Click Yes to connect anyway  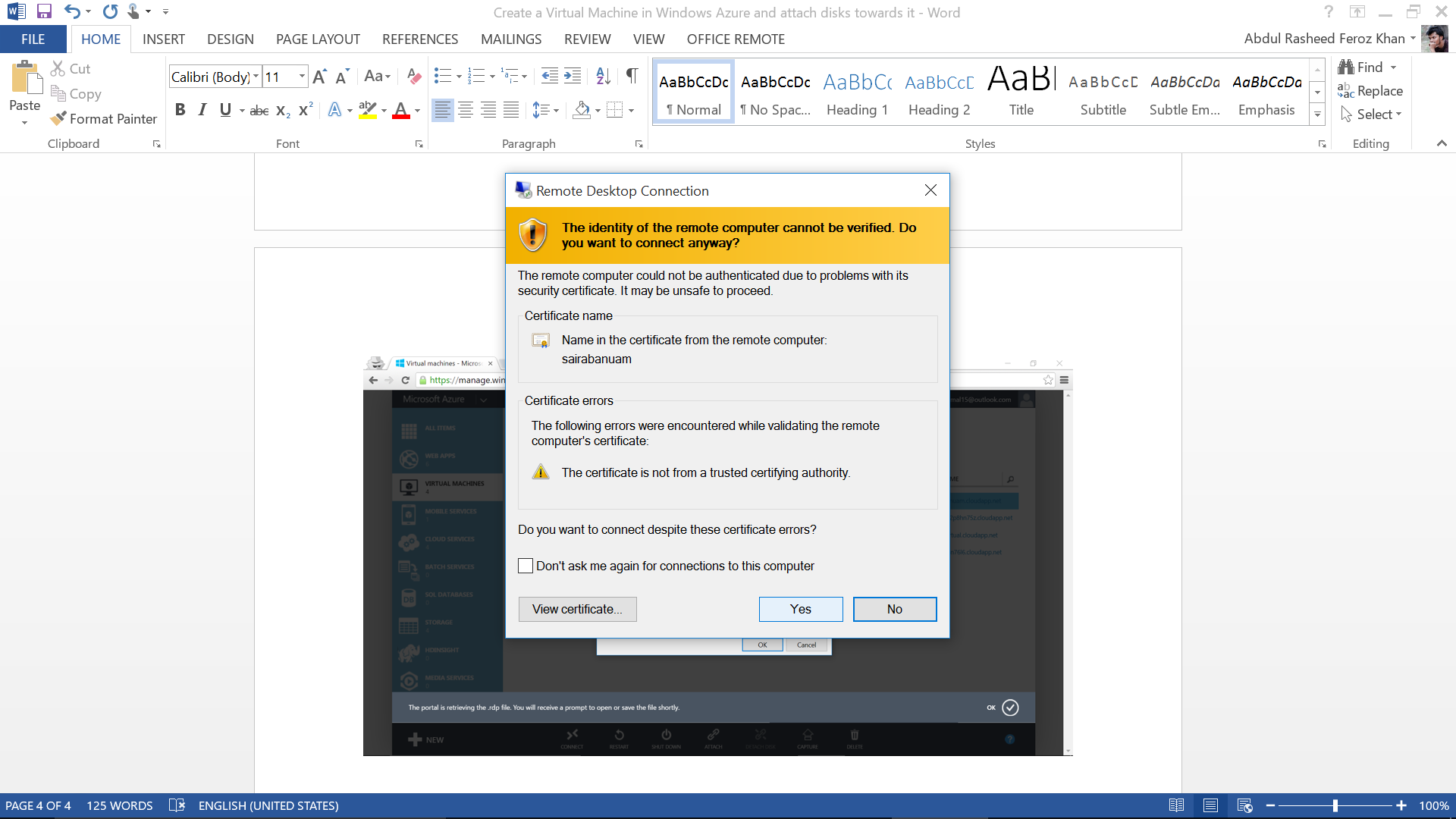(801, 609)
